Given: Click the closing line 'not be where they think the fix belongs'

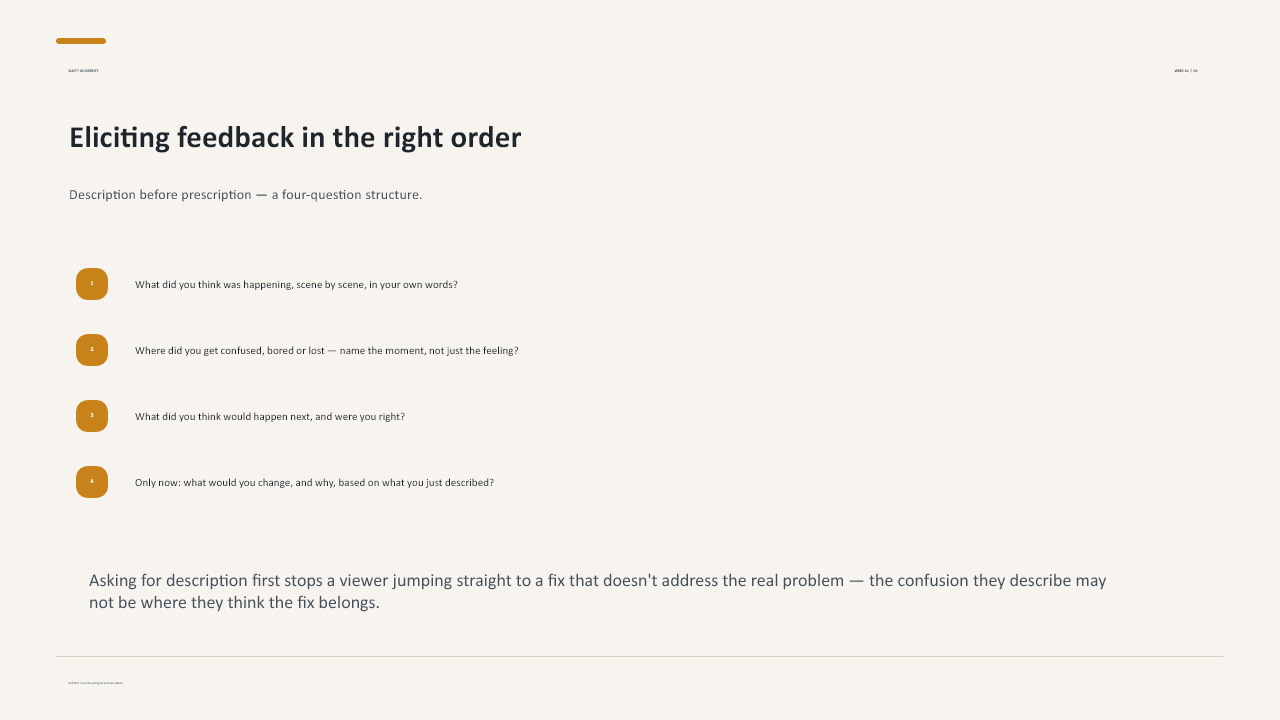Looking at the screenshot, I should [x=234, y=602].
